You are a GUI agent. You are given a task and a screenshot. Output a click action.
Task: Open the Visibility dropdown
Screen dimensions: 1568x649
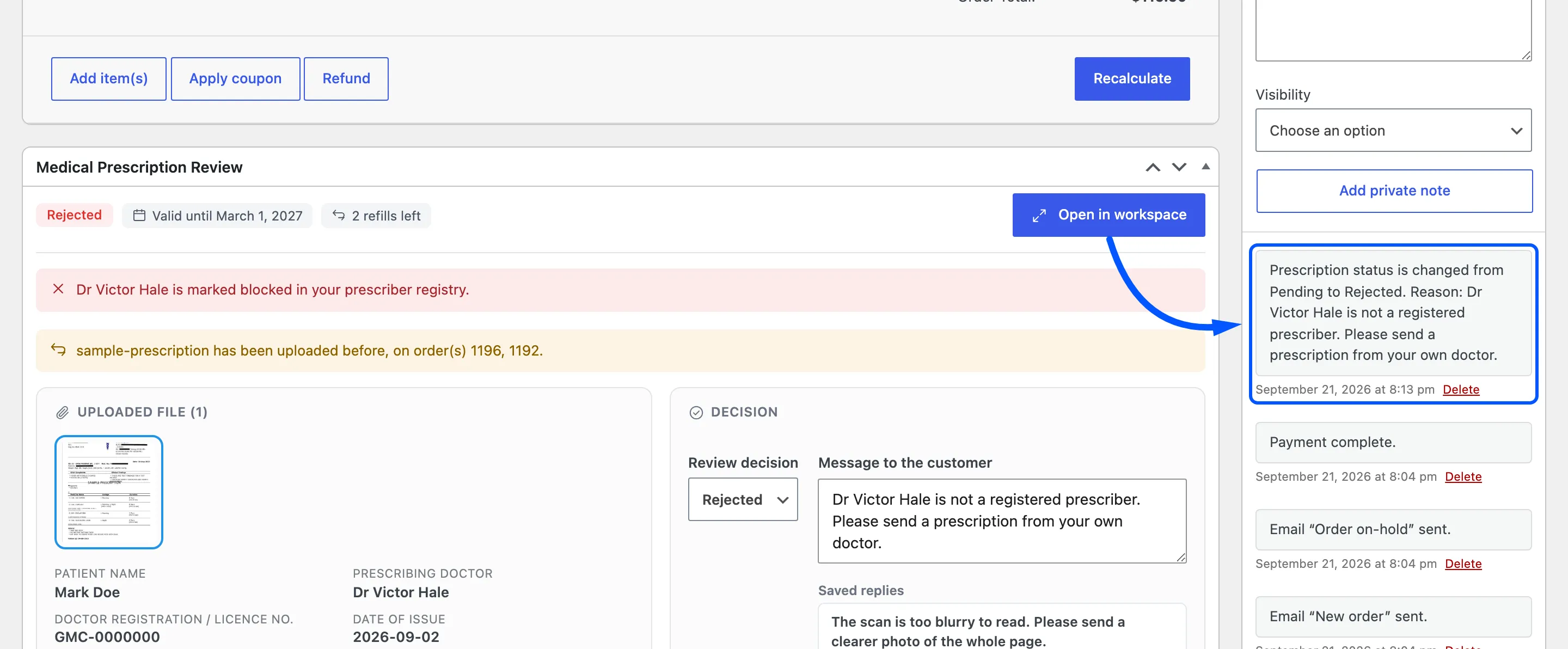(1393, 130)
